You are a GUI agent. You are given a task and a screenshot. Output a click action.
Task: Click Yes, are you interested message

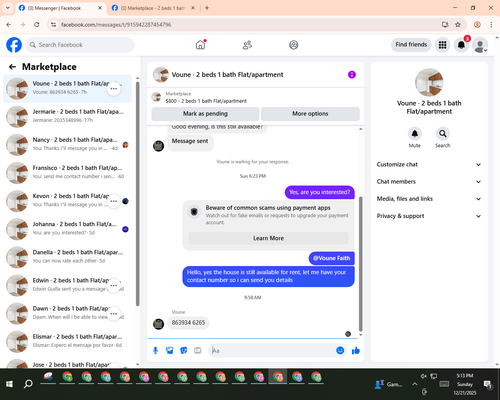pyautogui.click(x=320, y=192)
